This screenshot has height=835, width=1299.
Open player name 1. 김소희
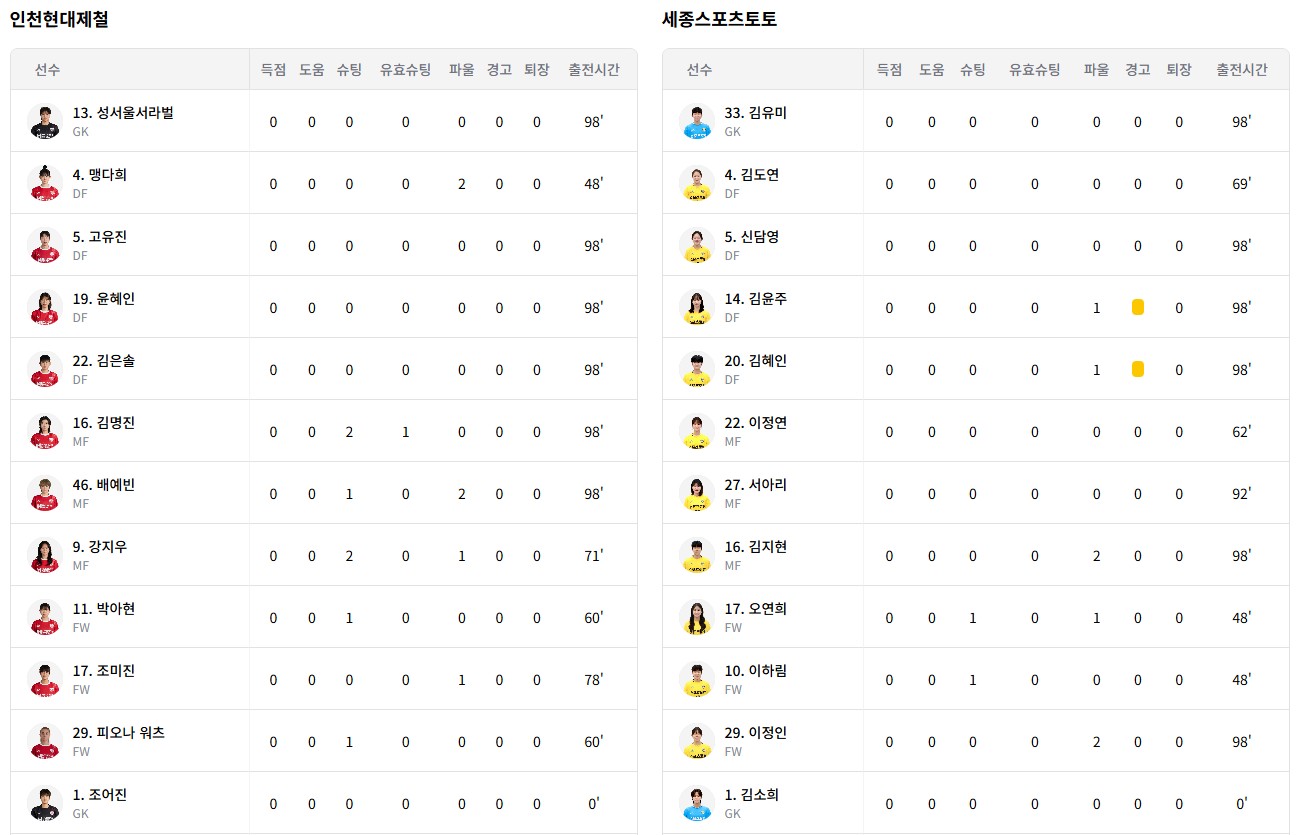click(x=752, y=795)
